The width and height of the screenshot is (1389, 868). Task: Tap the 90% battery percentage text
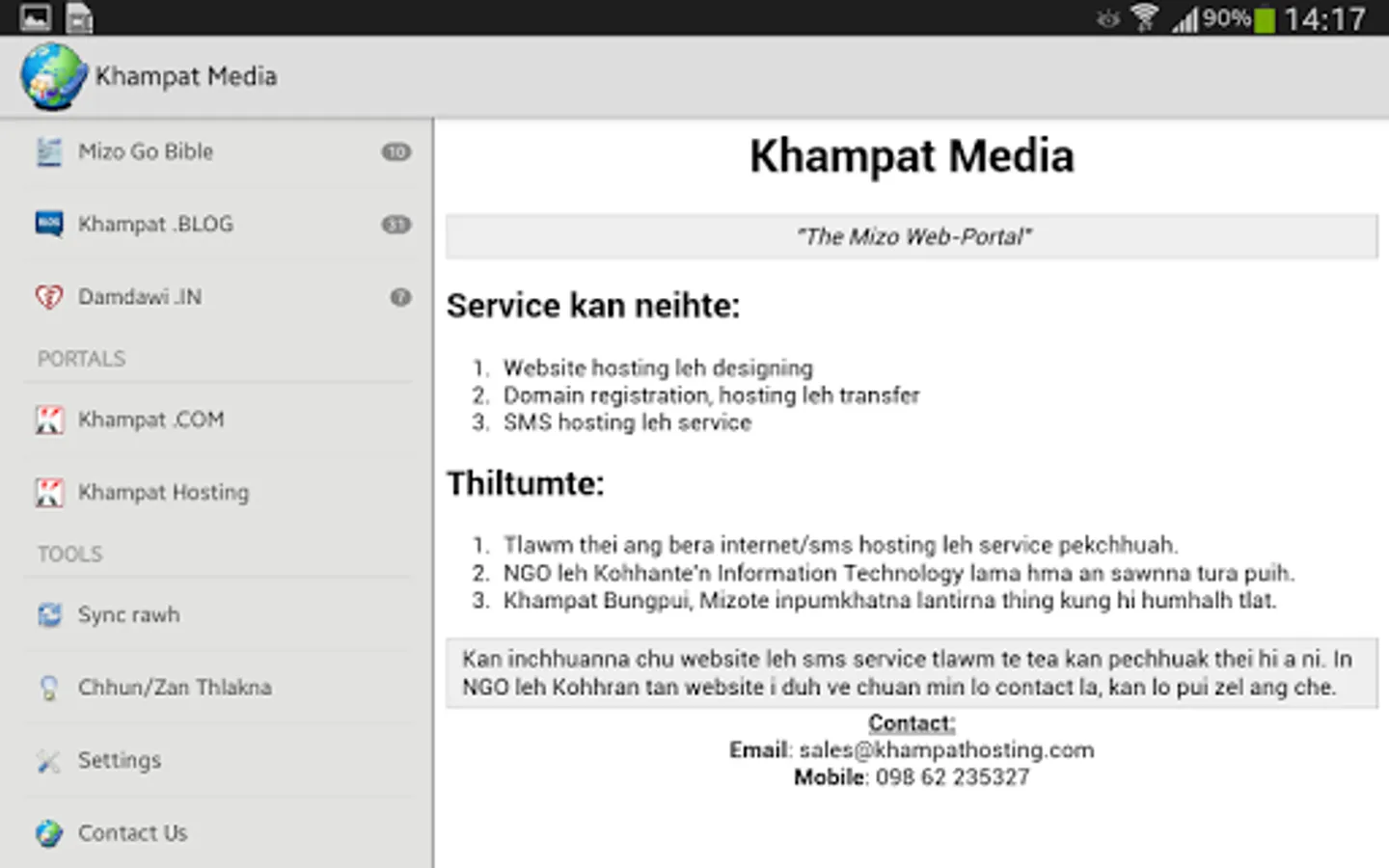click(x=1227, y=18)
